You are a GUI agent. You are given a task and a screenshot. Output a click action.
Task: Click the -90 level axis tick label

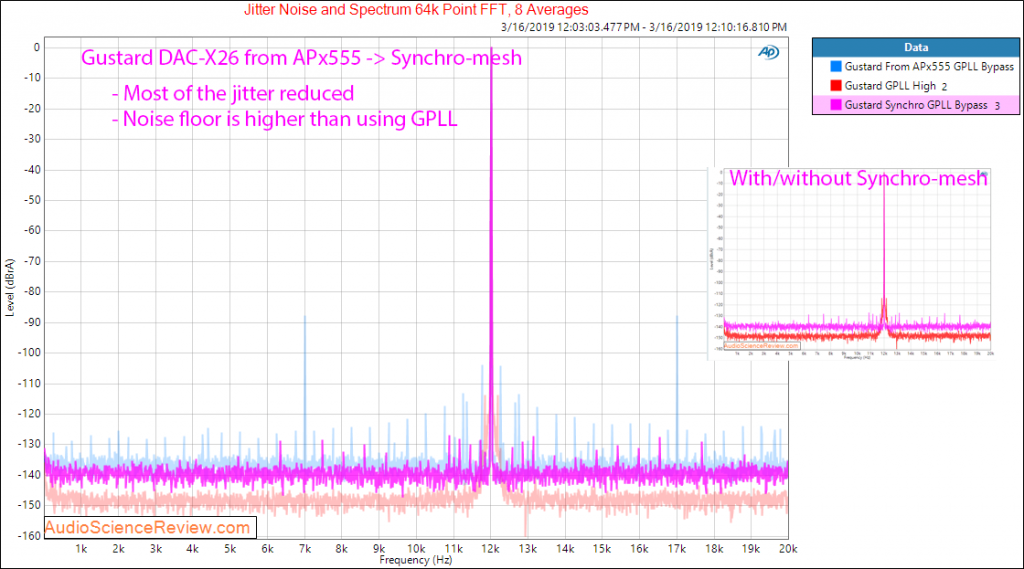32,322
